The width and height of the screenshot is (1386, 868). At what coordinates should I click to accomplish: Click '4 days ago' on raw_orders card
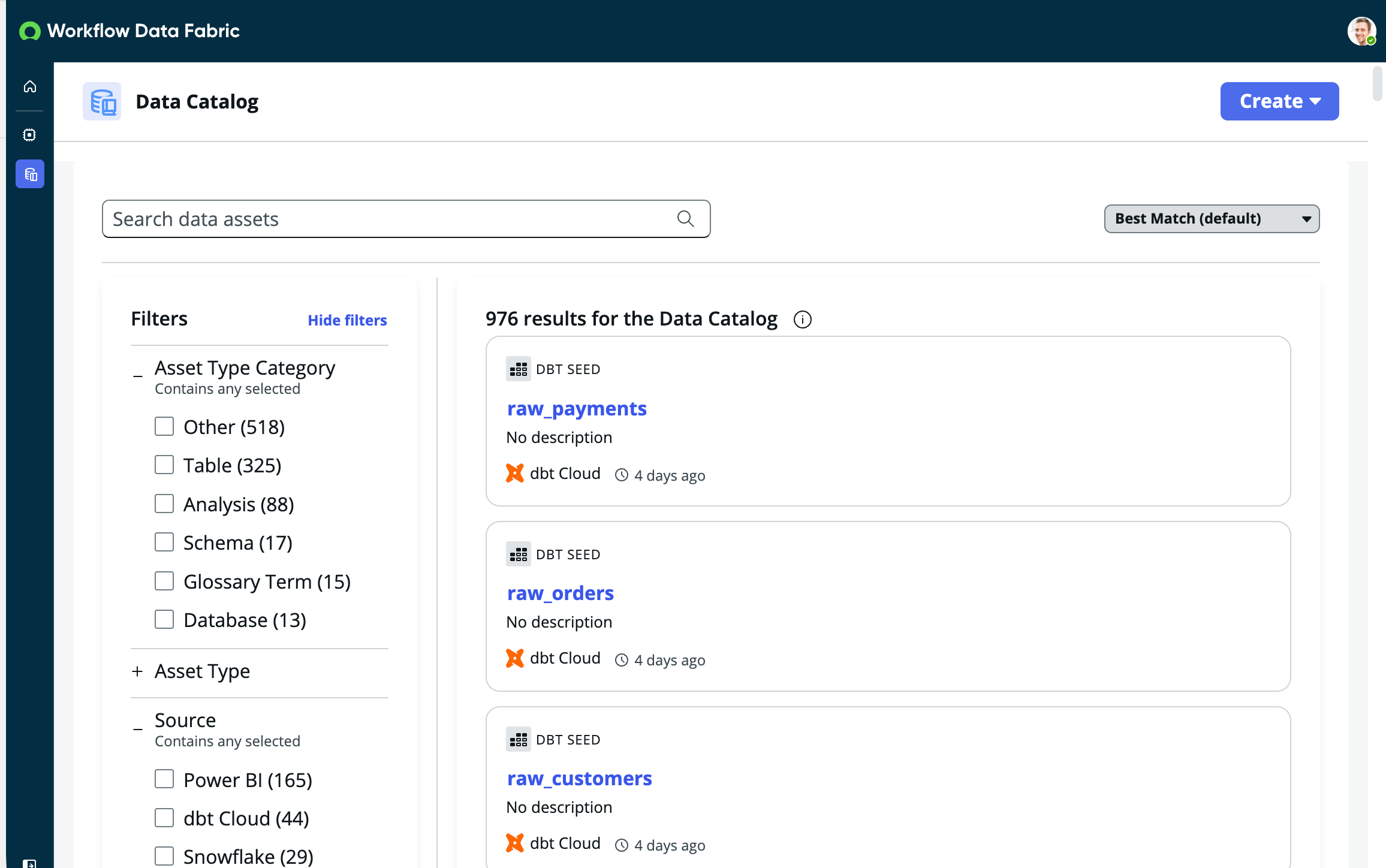click(x=670, y=661)
